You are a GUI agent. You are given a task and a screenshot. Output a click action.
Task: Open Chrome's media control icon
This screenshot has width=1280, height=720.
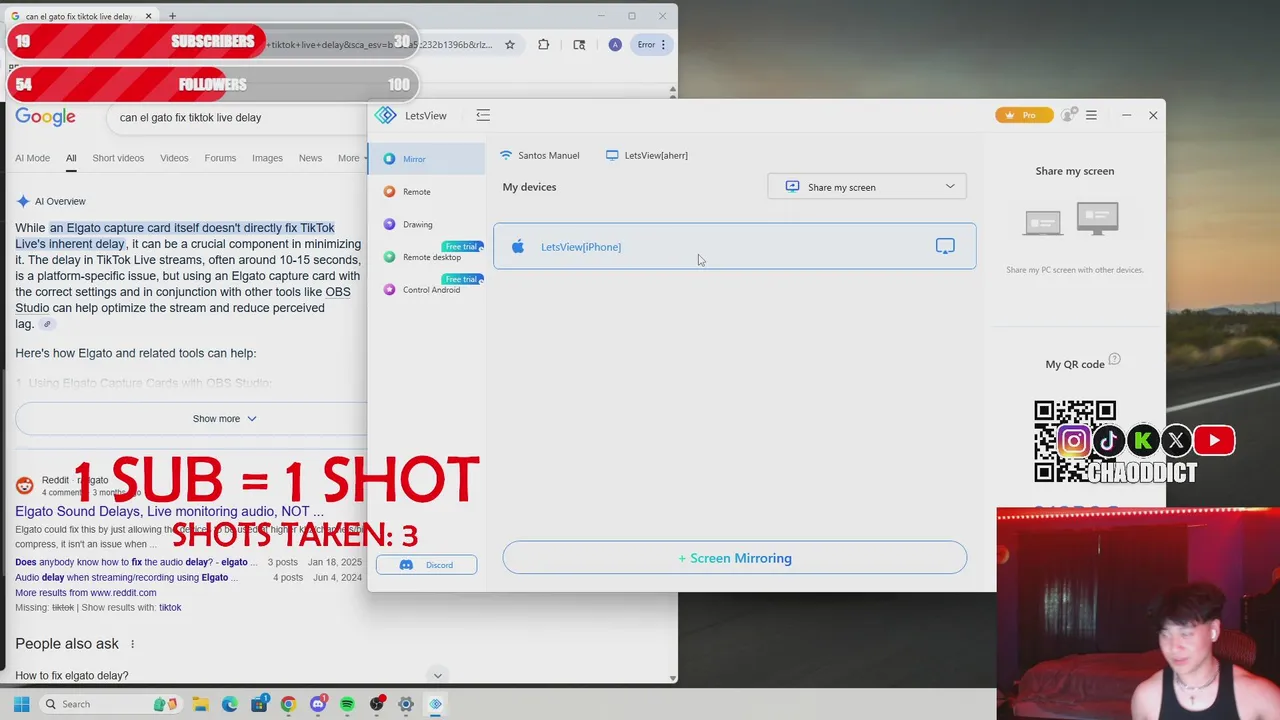579,45
